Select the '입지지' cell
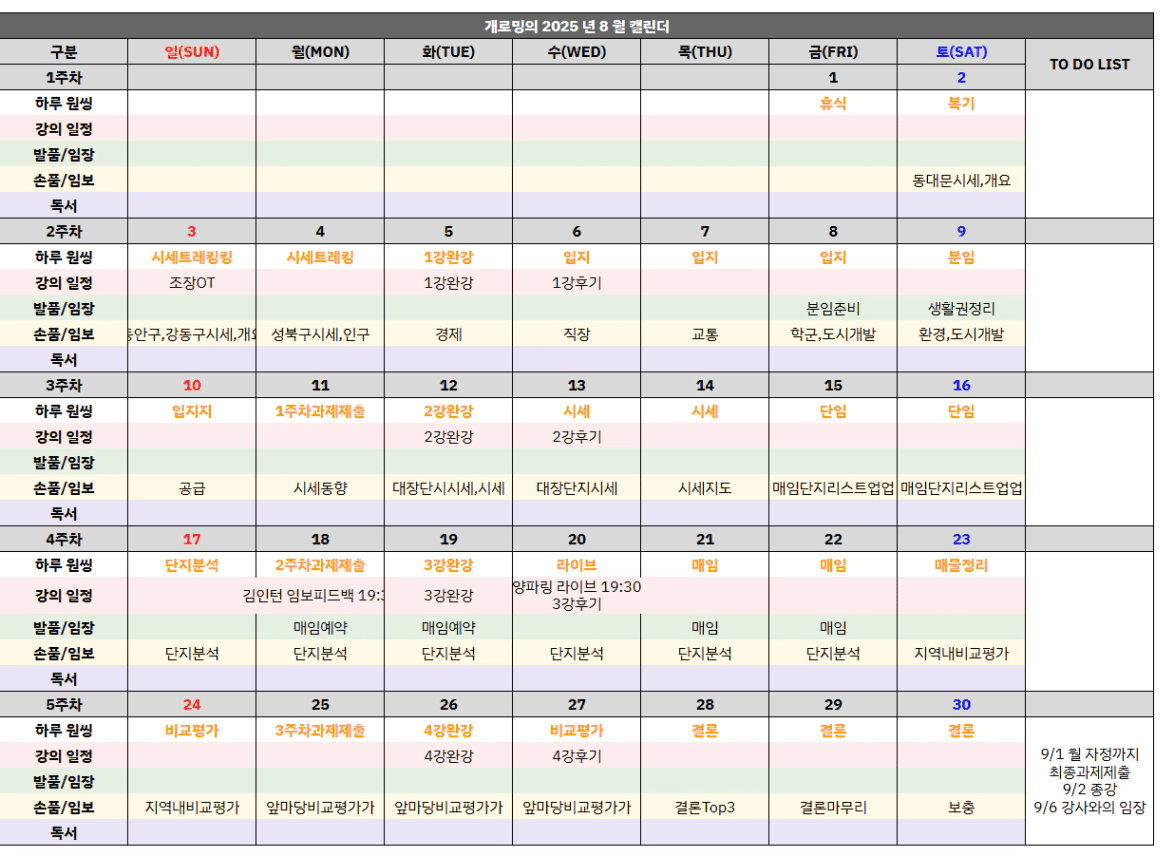 [192, 411]
